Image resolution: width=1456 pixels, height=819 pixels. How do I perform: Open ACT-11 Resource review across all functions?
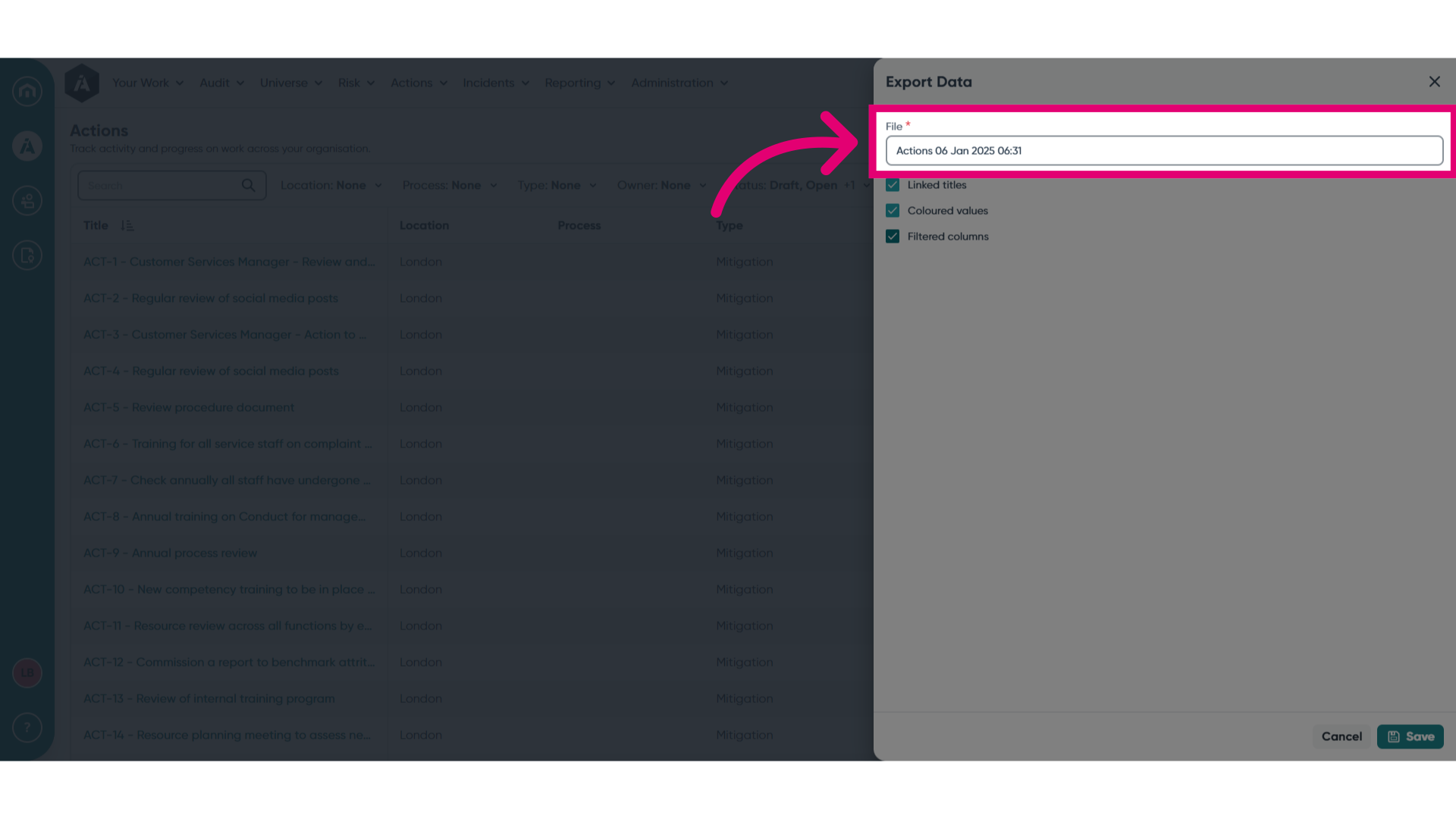[x=228, y=626]
